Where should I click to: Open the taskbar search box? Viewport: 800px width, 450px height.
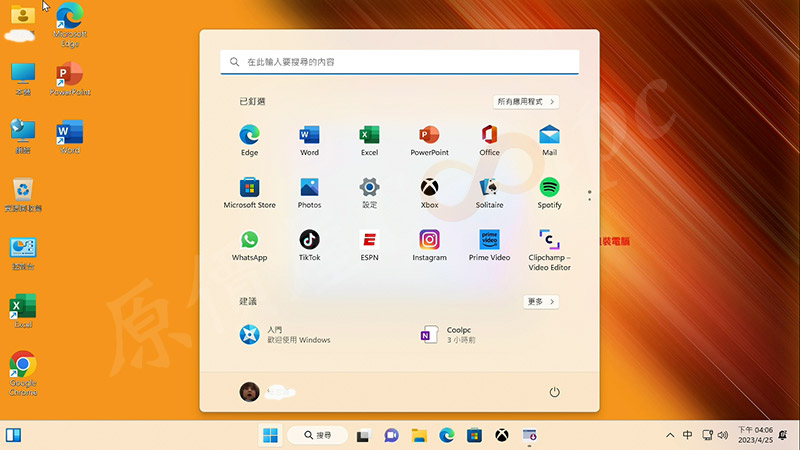pos(317,435)
